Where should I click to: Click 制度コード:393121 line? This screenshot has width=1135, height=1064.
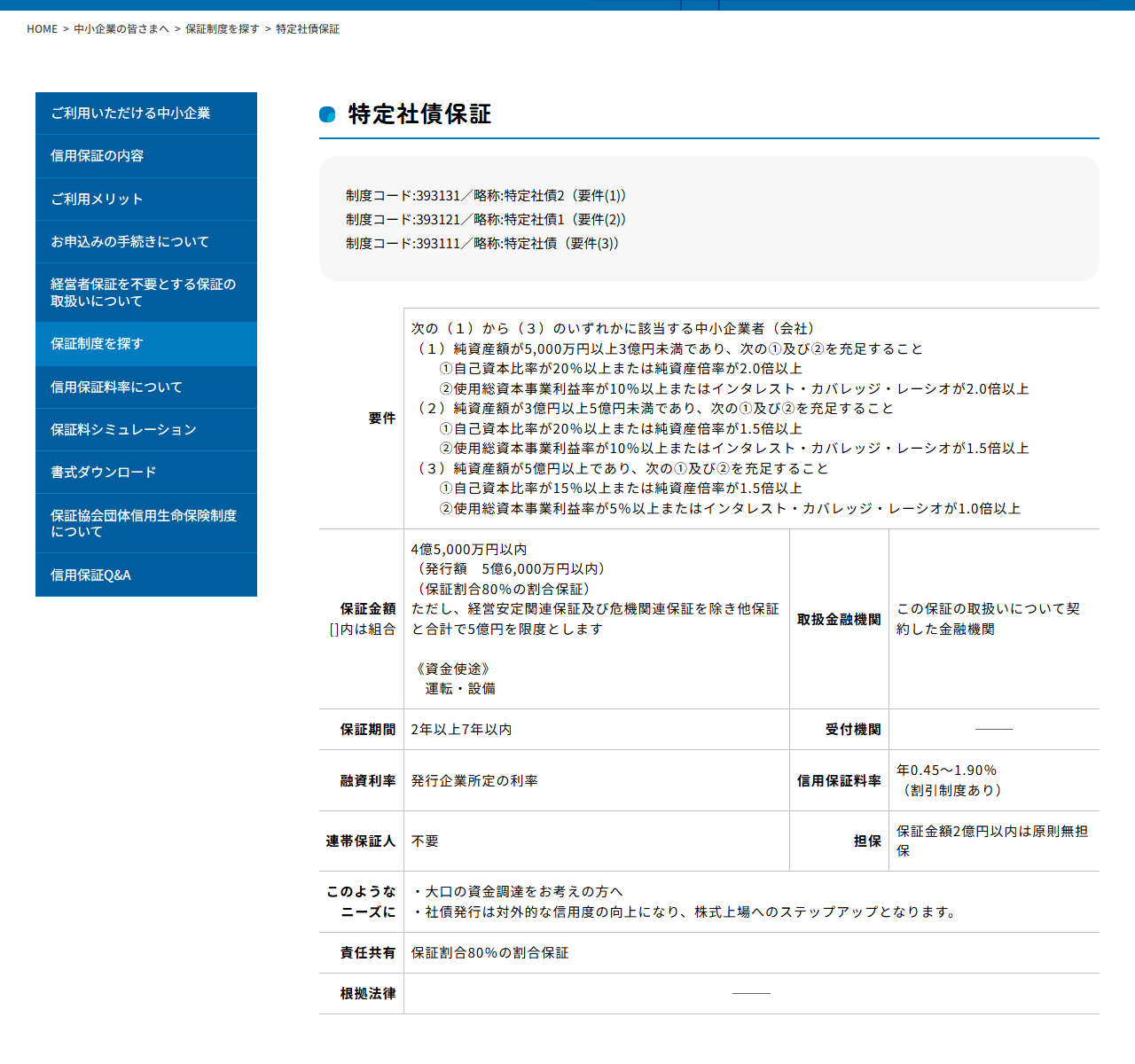coord(486,219)
